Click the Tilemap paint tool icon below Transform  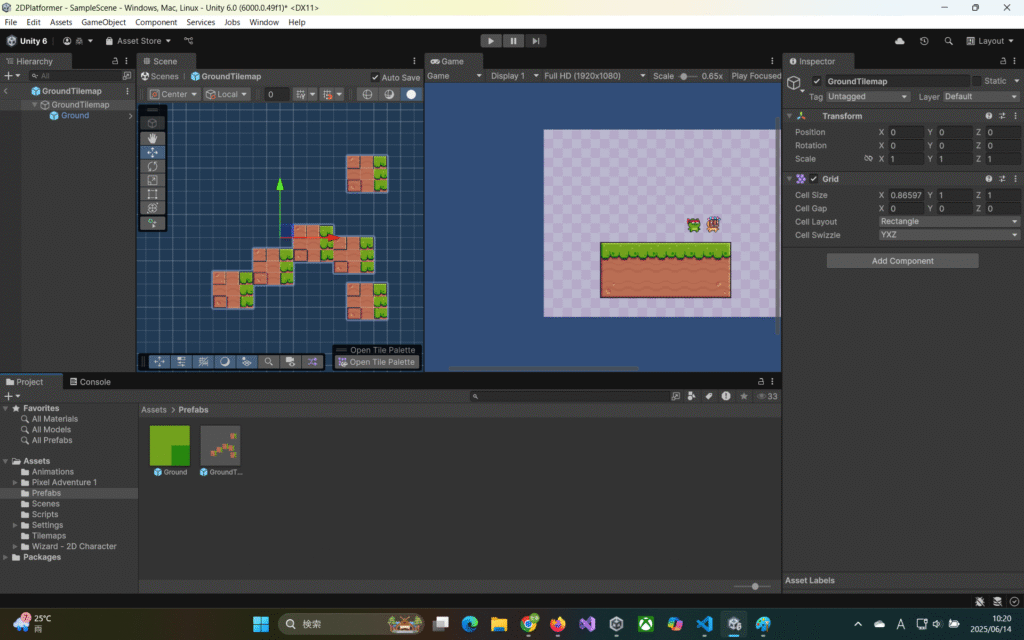point(152,223)
